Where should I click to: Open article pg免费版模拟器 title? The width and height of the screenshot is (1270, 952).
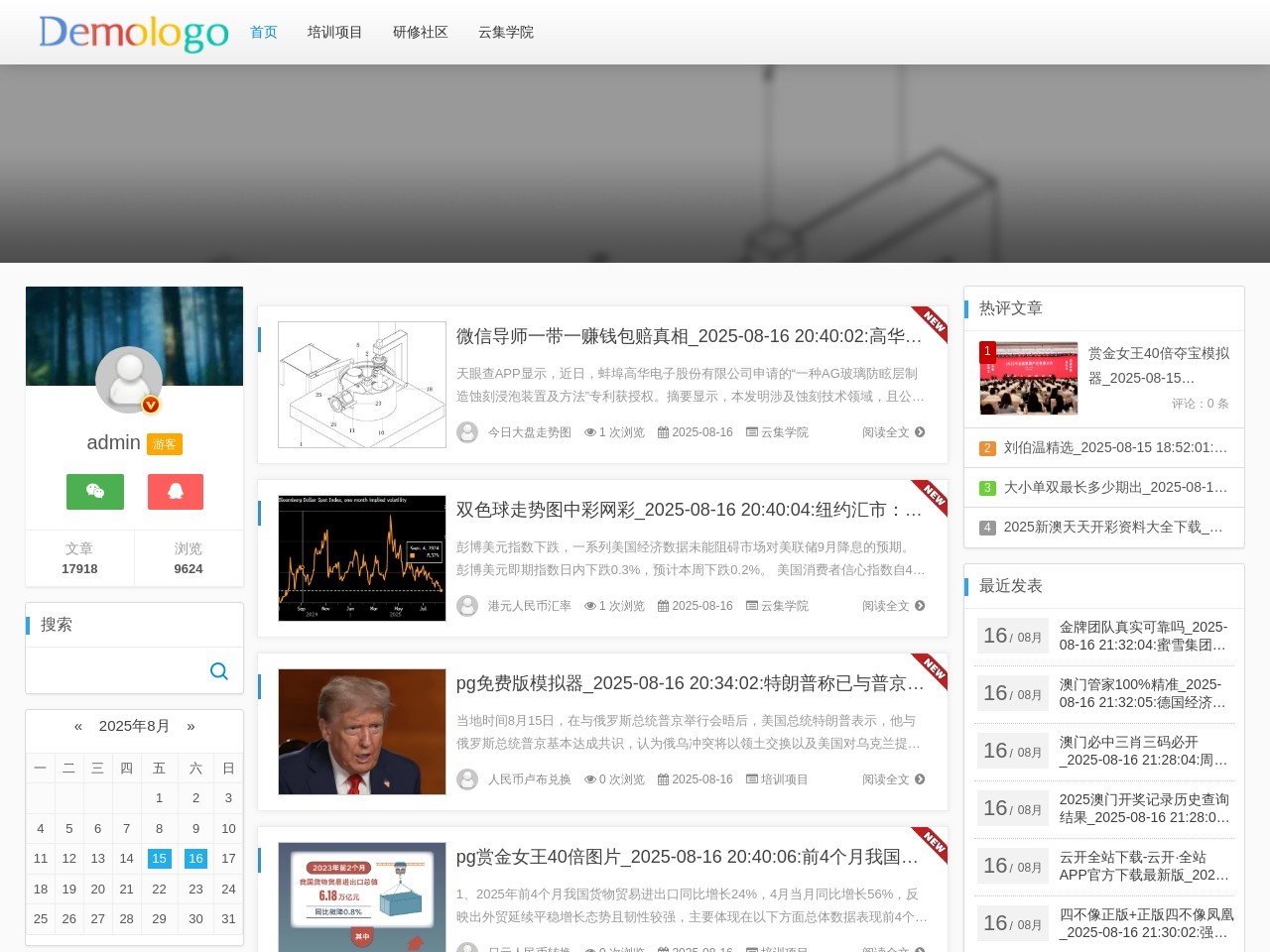tap(690, 683)
